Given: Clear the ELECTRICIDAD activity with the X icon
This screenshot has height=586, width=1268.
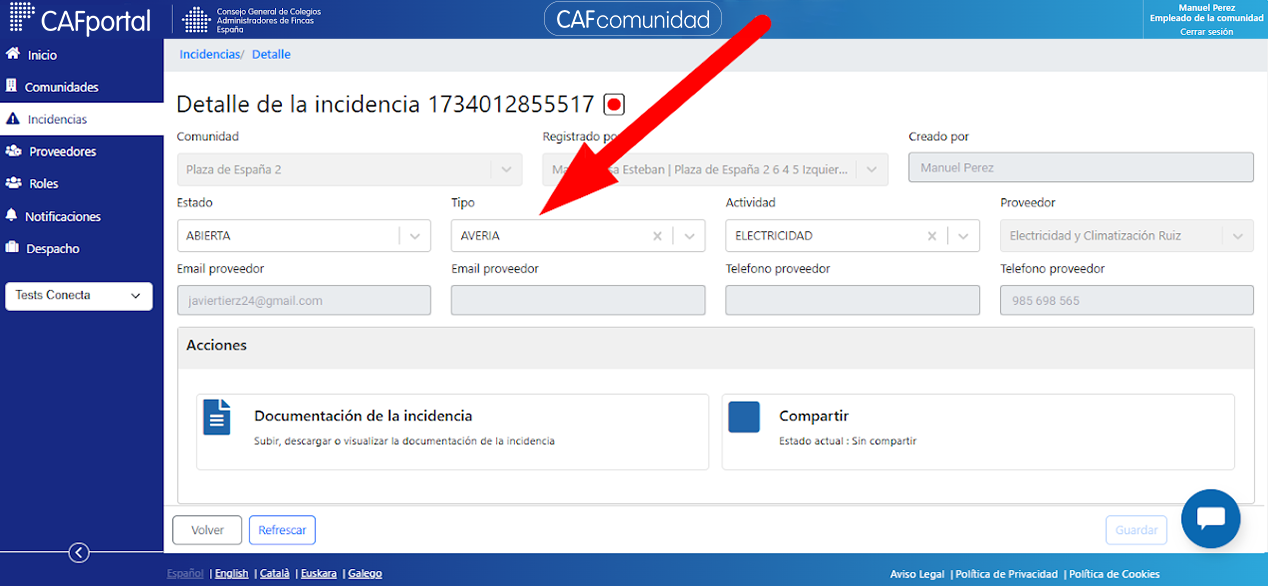Looking at the screenshot, I should point(932,236).
